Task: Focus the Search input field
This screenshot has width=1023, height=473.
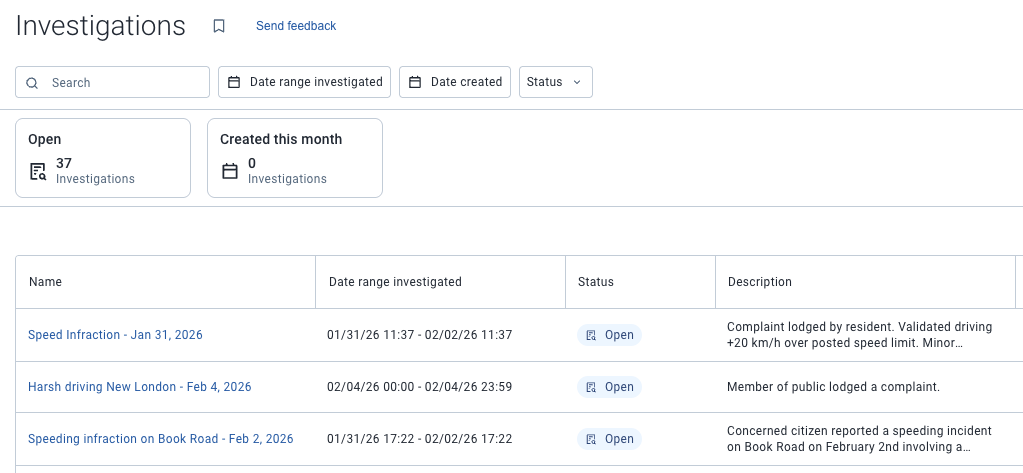Action: point(112,82)
